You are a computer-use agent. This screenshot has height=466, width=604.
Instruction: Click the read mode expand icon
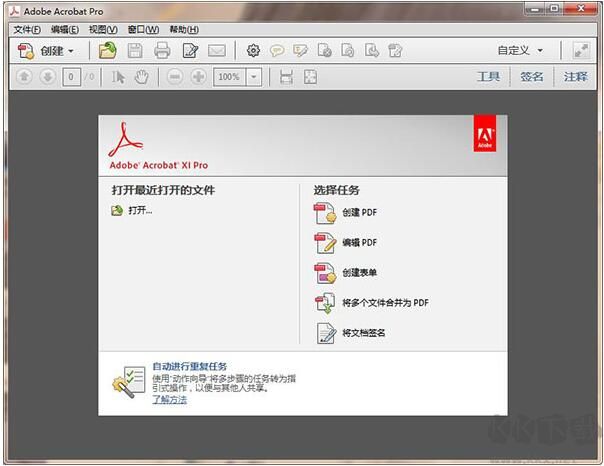581,50
